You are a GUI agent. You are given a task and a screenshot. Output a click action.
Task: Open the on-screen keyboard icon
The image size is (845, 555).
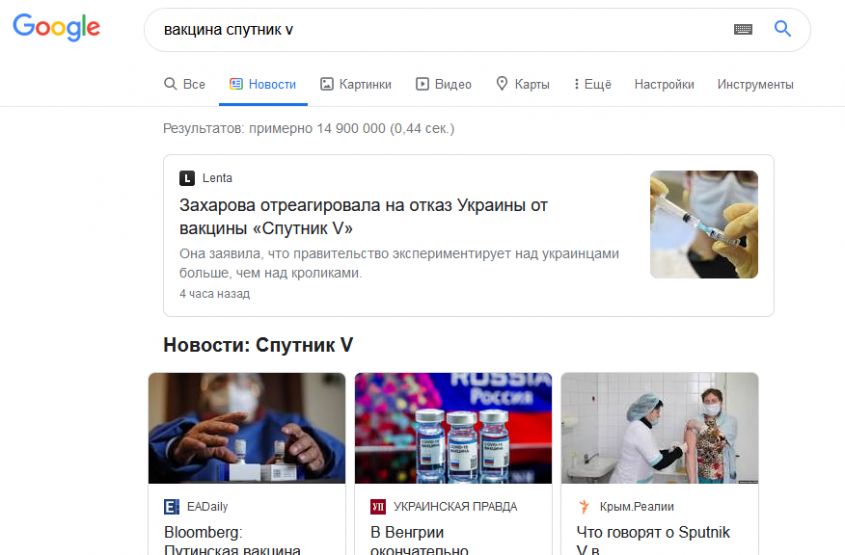click(x=742, y=29)
